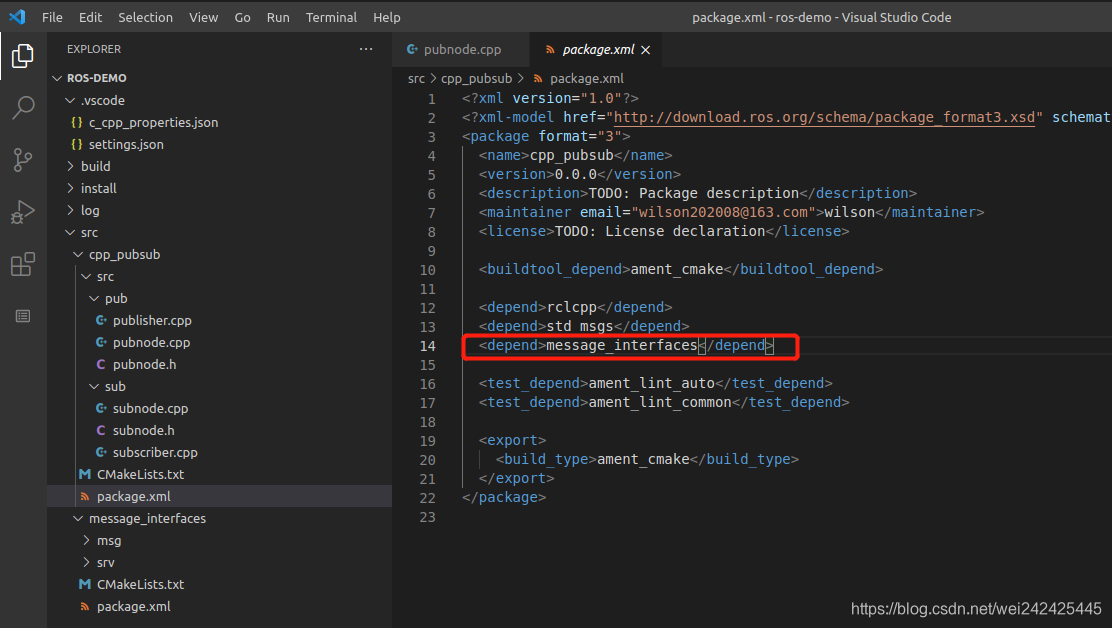Viewport: 1112px width, 628px height.
Task: Select the package.xml editor tab
Action: (597, 50)
